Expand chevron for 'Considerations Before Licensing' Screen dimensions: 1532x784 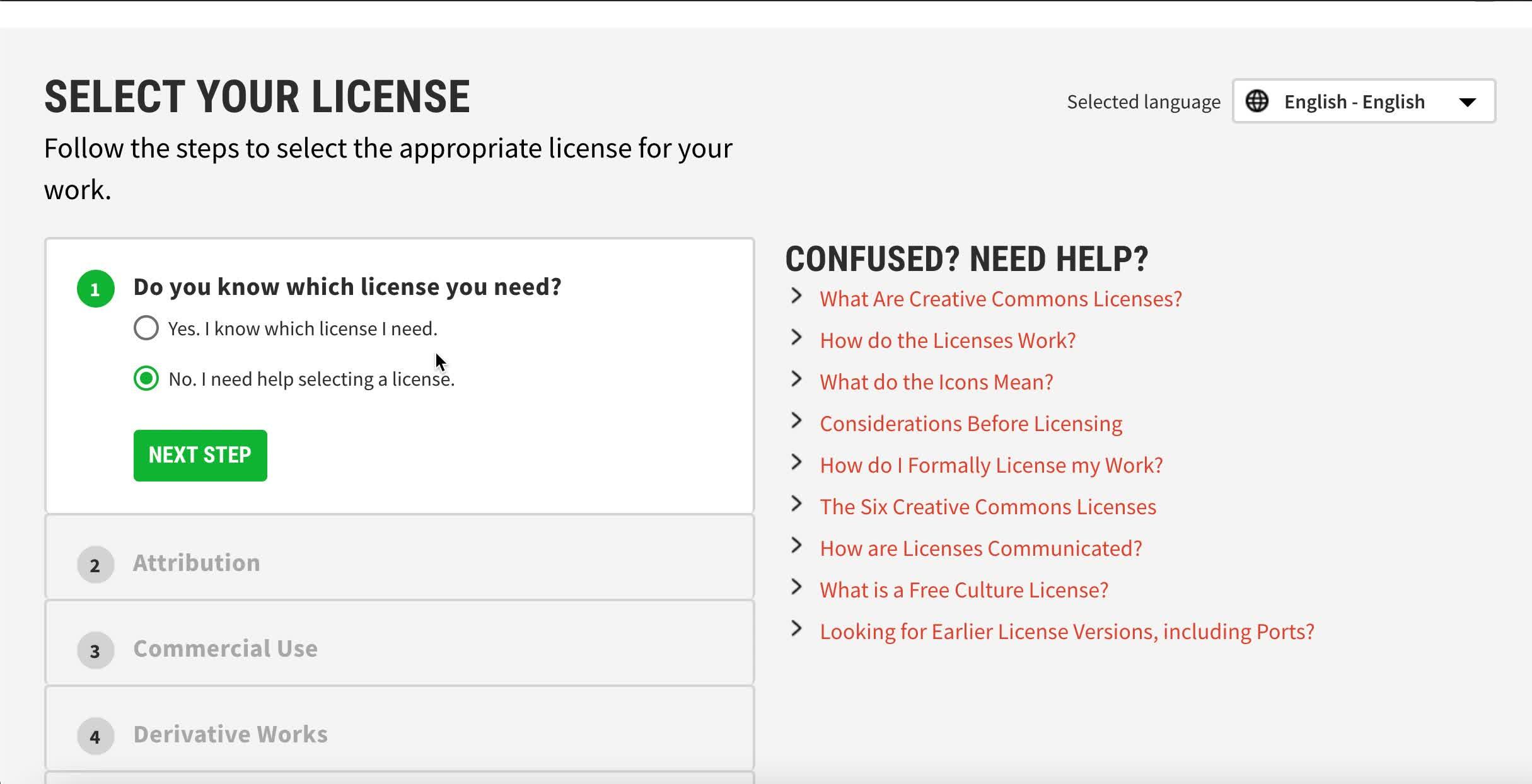pos(797,421)
